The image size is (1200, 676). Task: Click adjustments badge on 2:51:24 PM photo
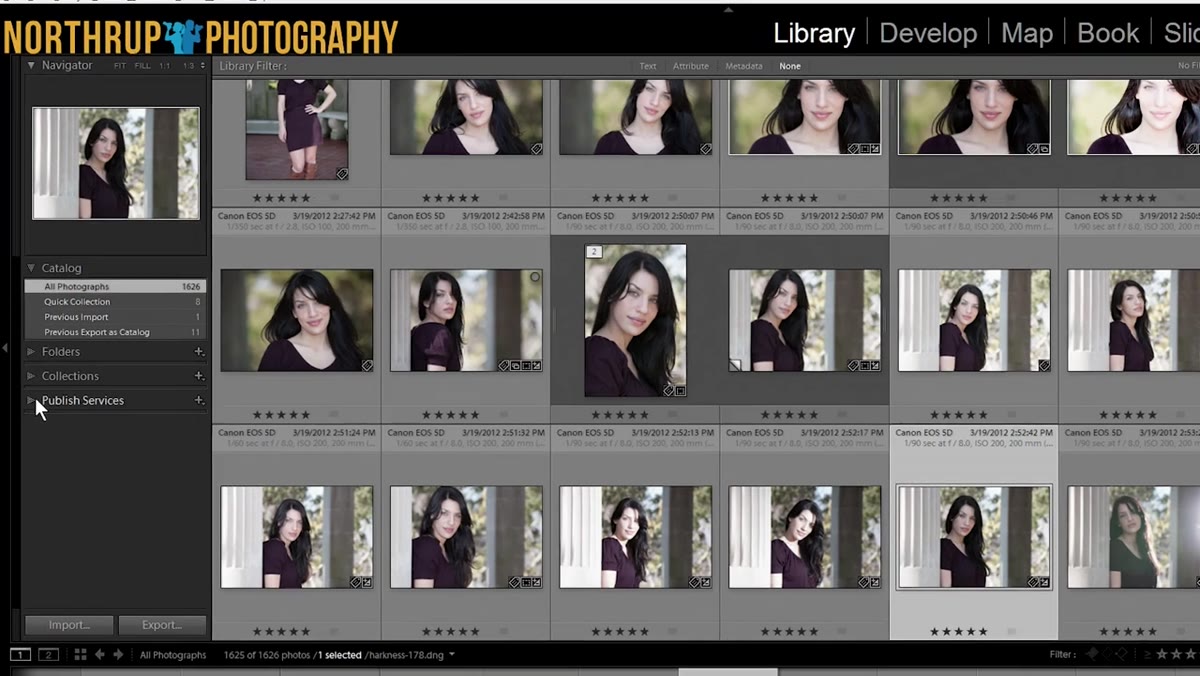pos(367,582)
